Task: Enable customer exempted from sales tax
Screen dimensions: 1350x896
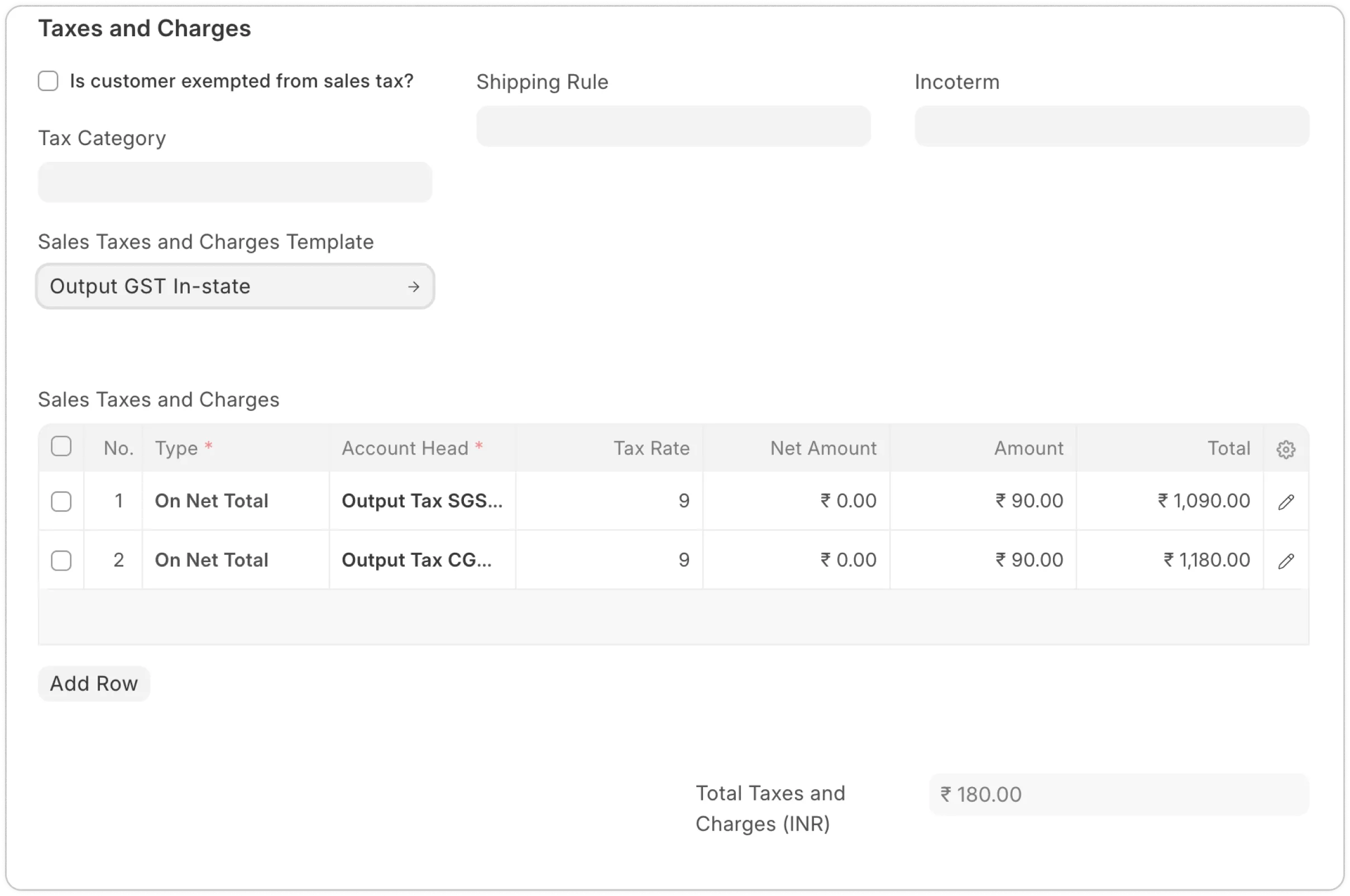Action: [x=49, y=81]
